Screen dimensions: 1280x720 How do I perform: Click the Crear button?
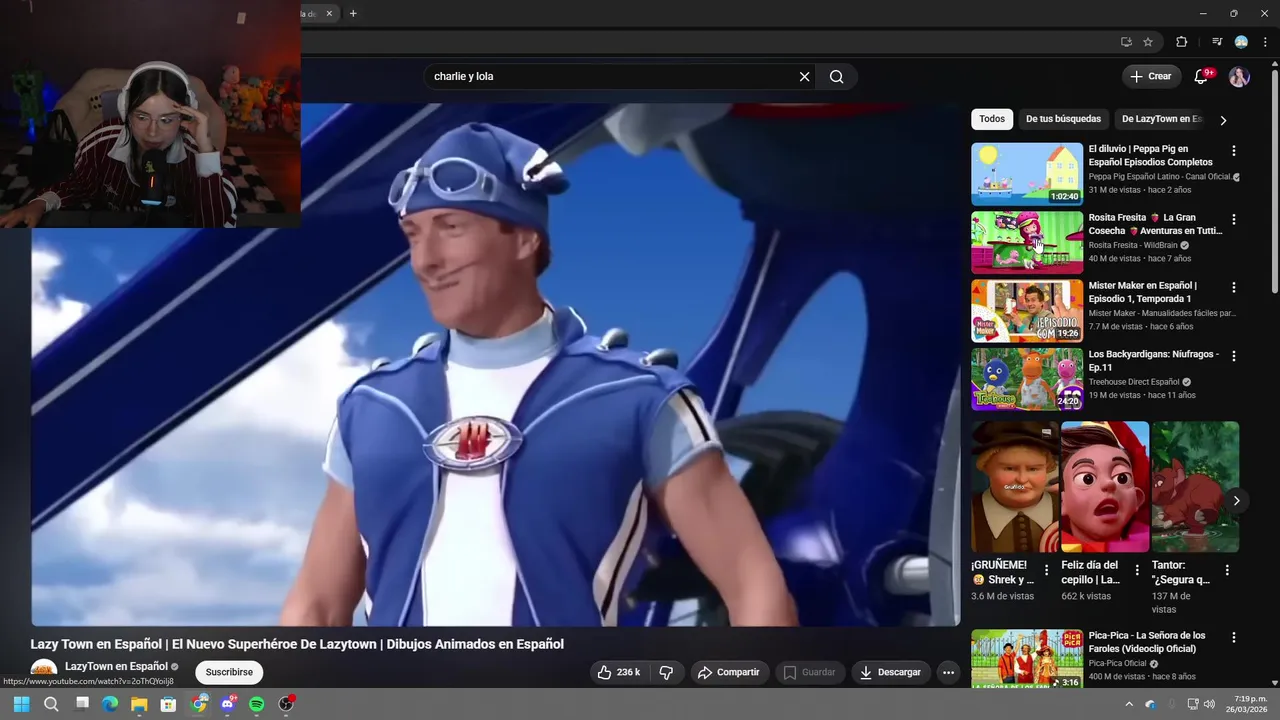(x=1151, y=77)
